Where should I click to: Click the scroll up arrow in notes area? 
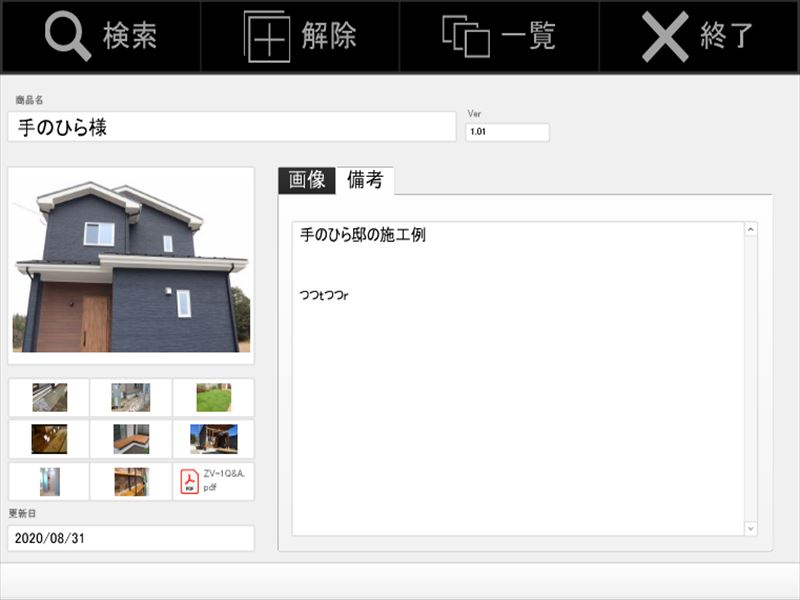751,230
